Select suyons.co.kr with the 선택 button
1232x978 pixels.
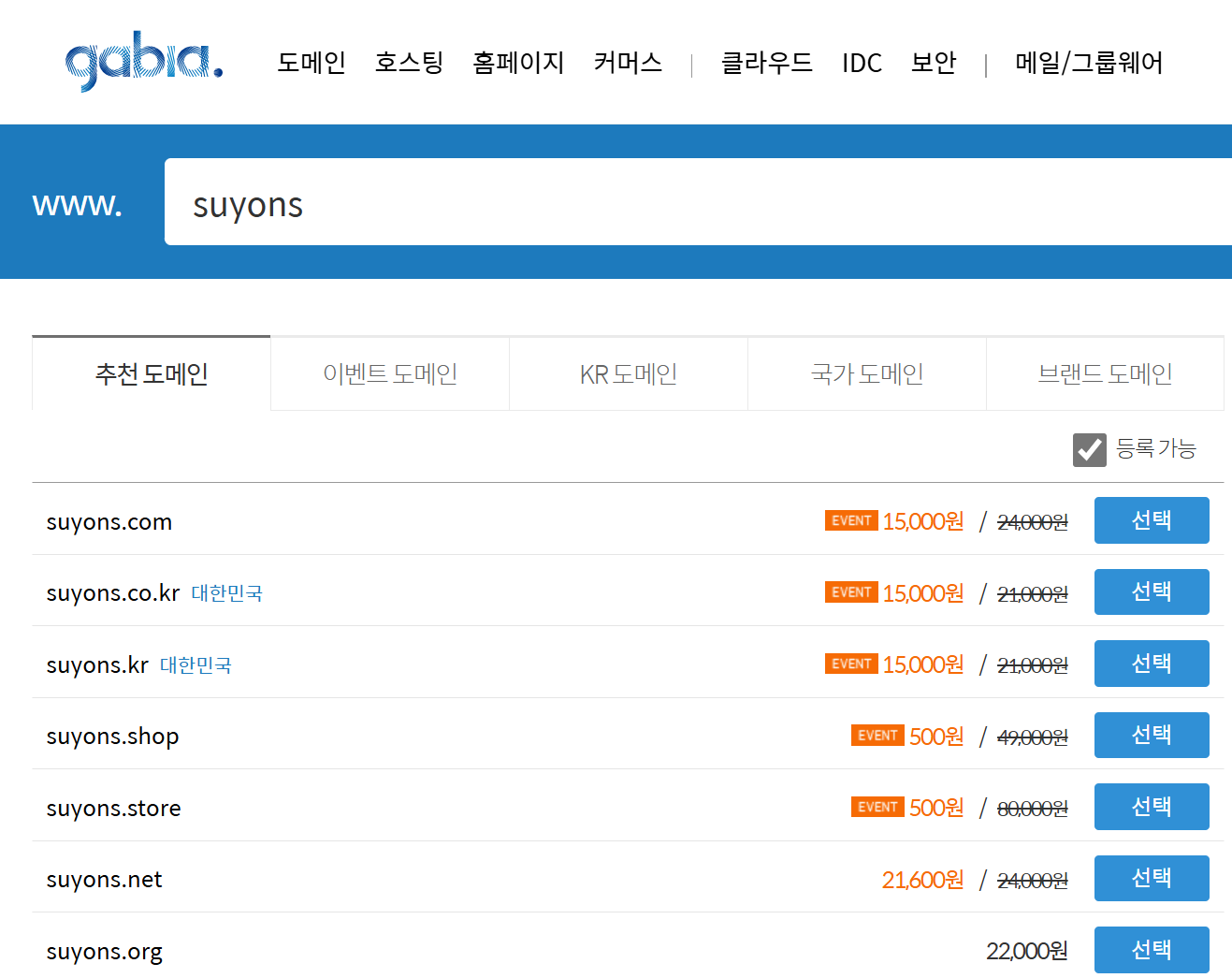coord(1152,591)
